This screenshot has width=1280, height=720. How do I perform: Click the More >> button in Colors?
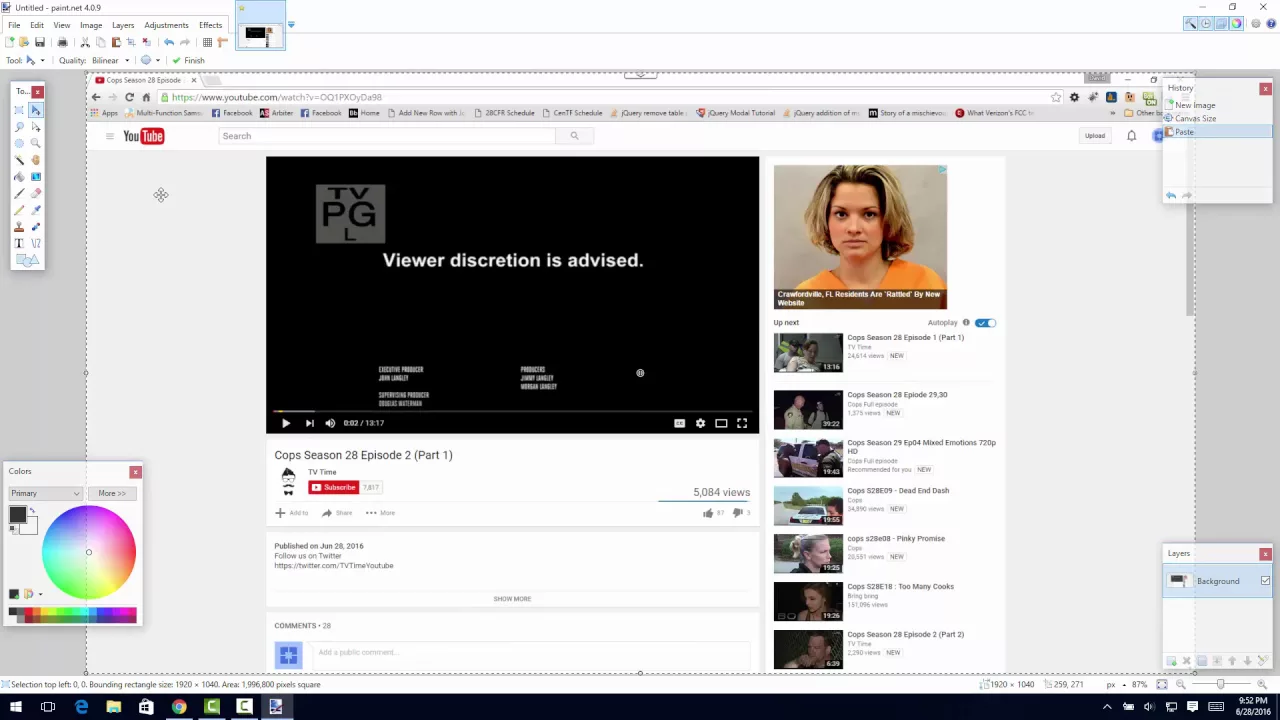[x=112, y=493]
